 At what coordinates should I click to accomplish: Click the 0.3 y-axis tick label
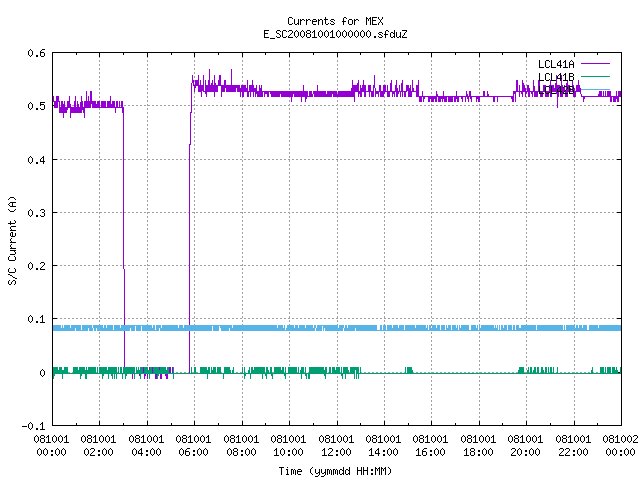36,213
